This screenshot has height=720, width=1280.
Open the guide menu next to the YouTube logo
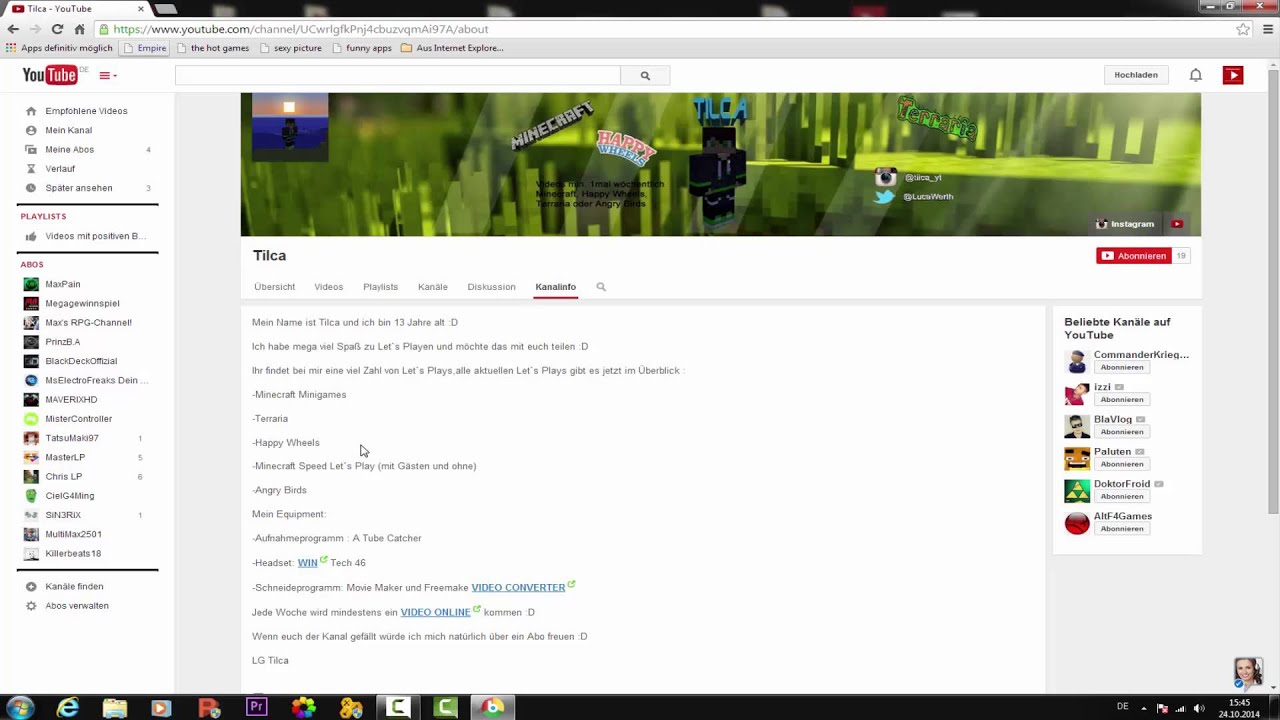pyautogui.click(x=107, y=76)
